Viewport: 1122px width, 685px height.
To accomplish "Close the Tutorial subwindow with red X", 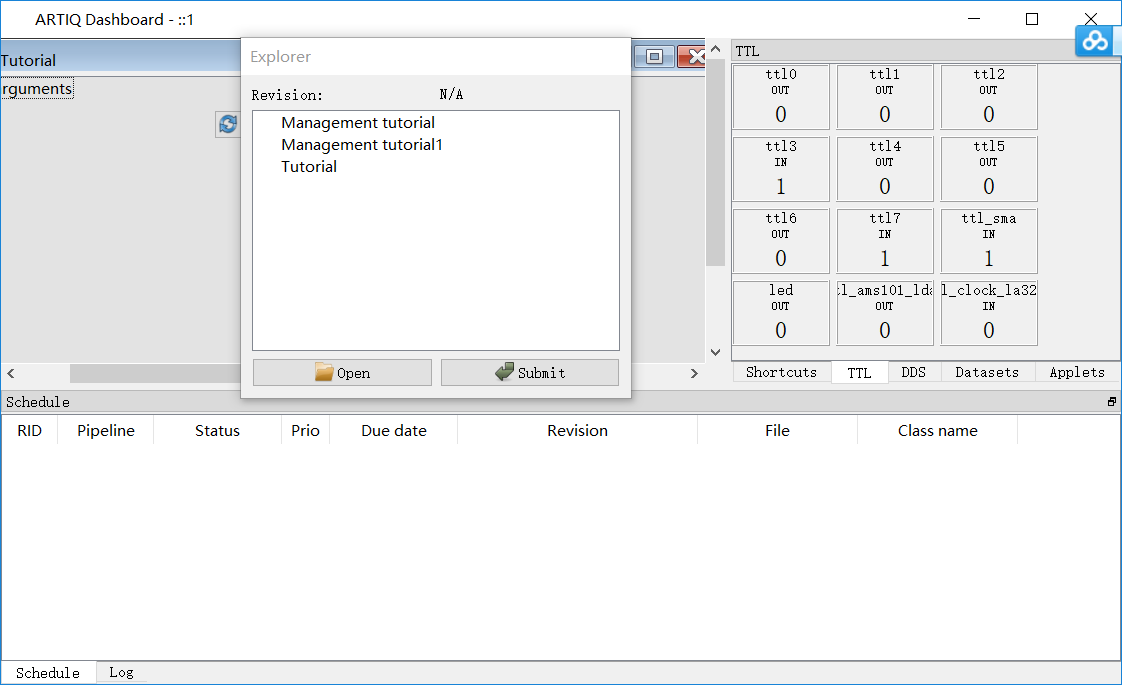I will pyautogui.click(x=691, y=57).
